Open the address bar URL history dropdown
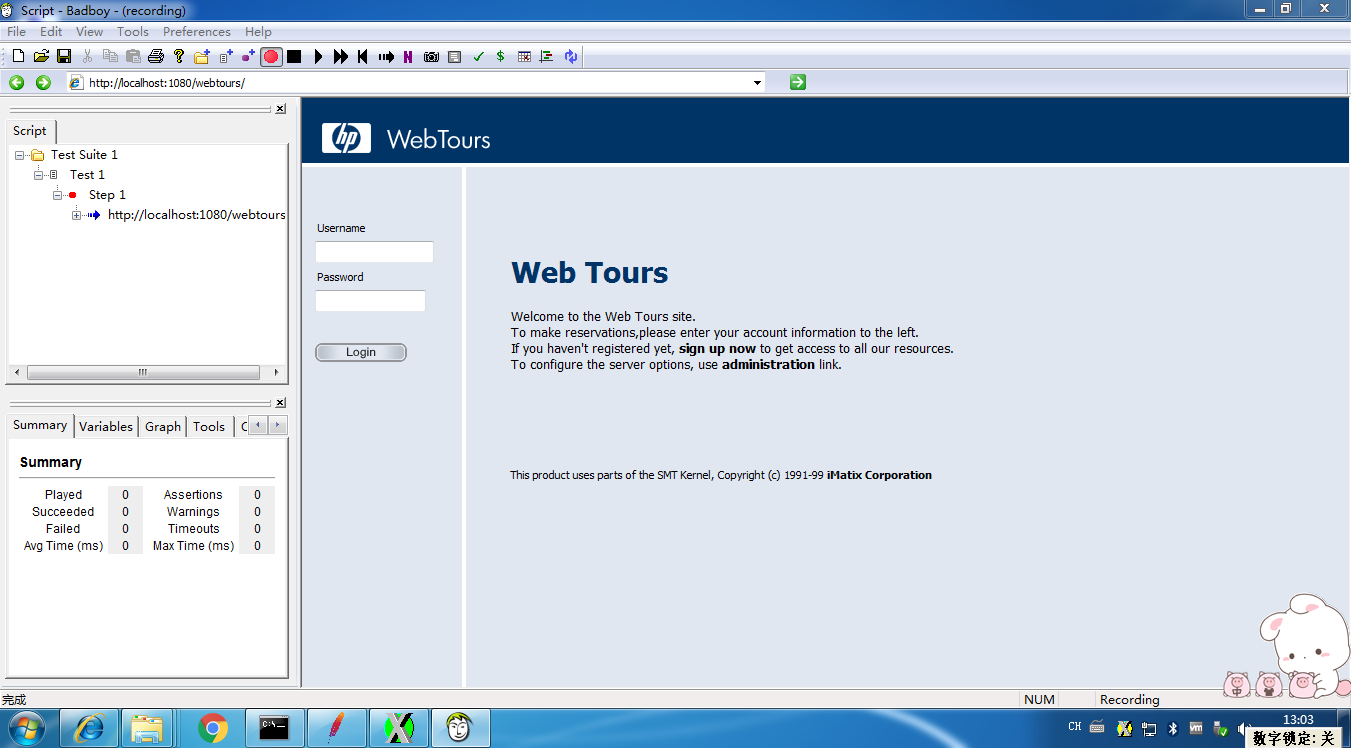The height and width of the screenshot is (748, 1351). [x=757, y=83]
